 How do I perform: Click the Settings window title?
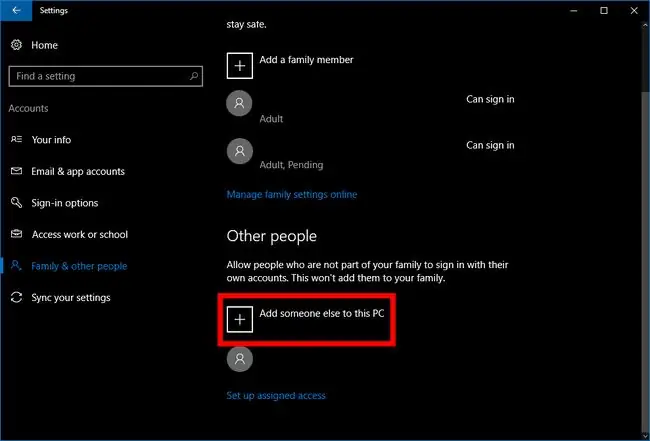click(x=53, y=11)
